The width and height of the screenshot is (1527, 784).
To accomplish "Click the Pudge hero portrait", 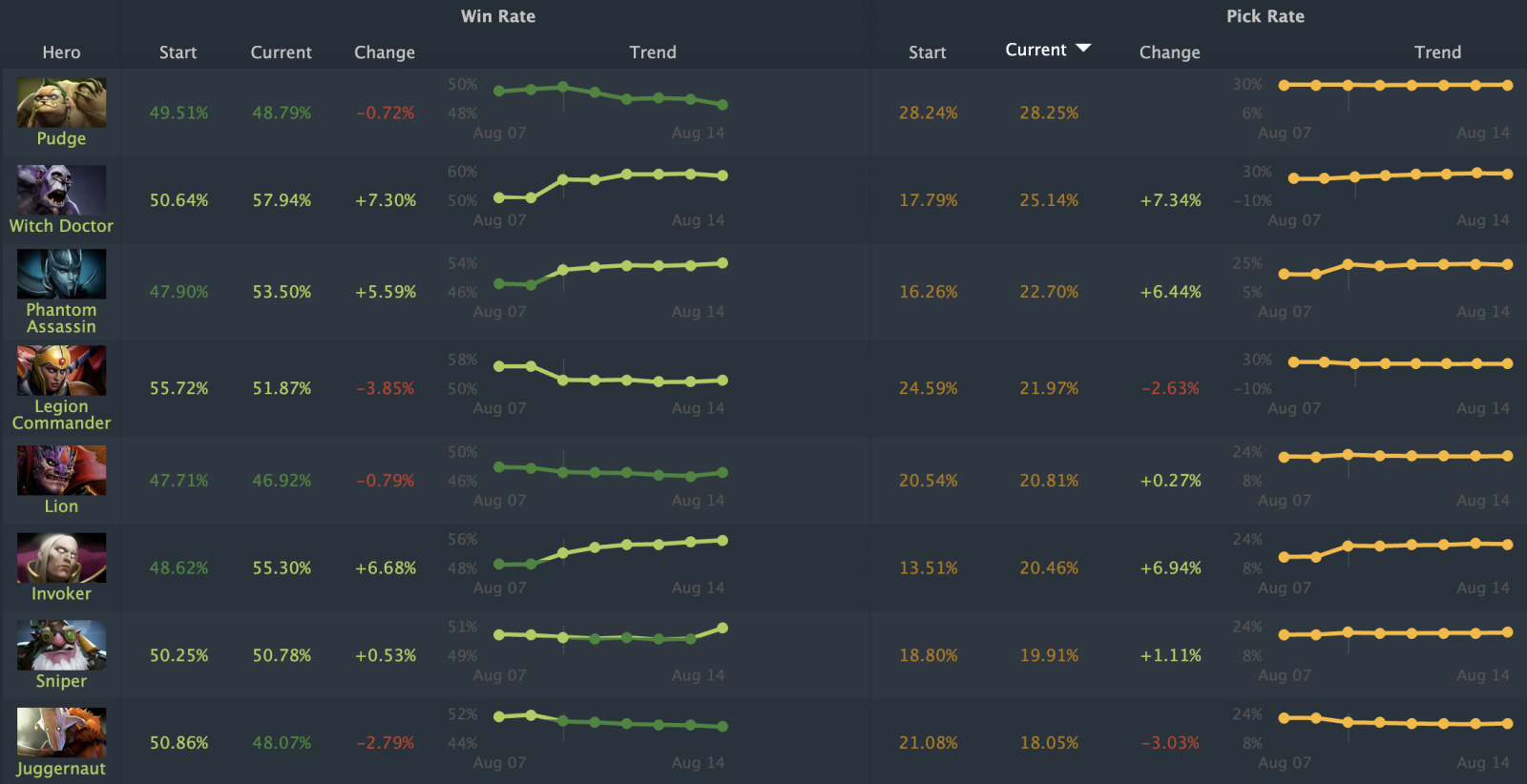I will tap(61, 103).
